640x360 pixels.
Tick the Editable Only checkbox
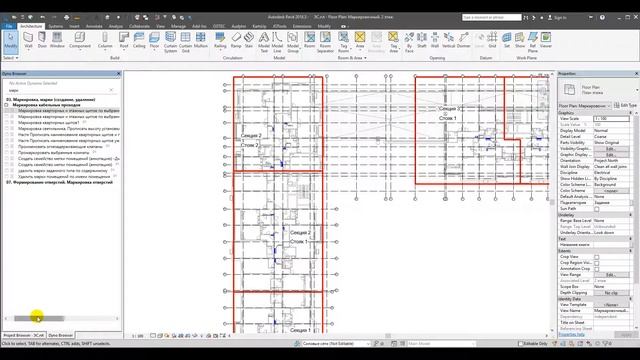[x=520, y=344]
